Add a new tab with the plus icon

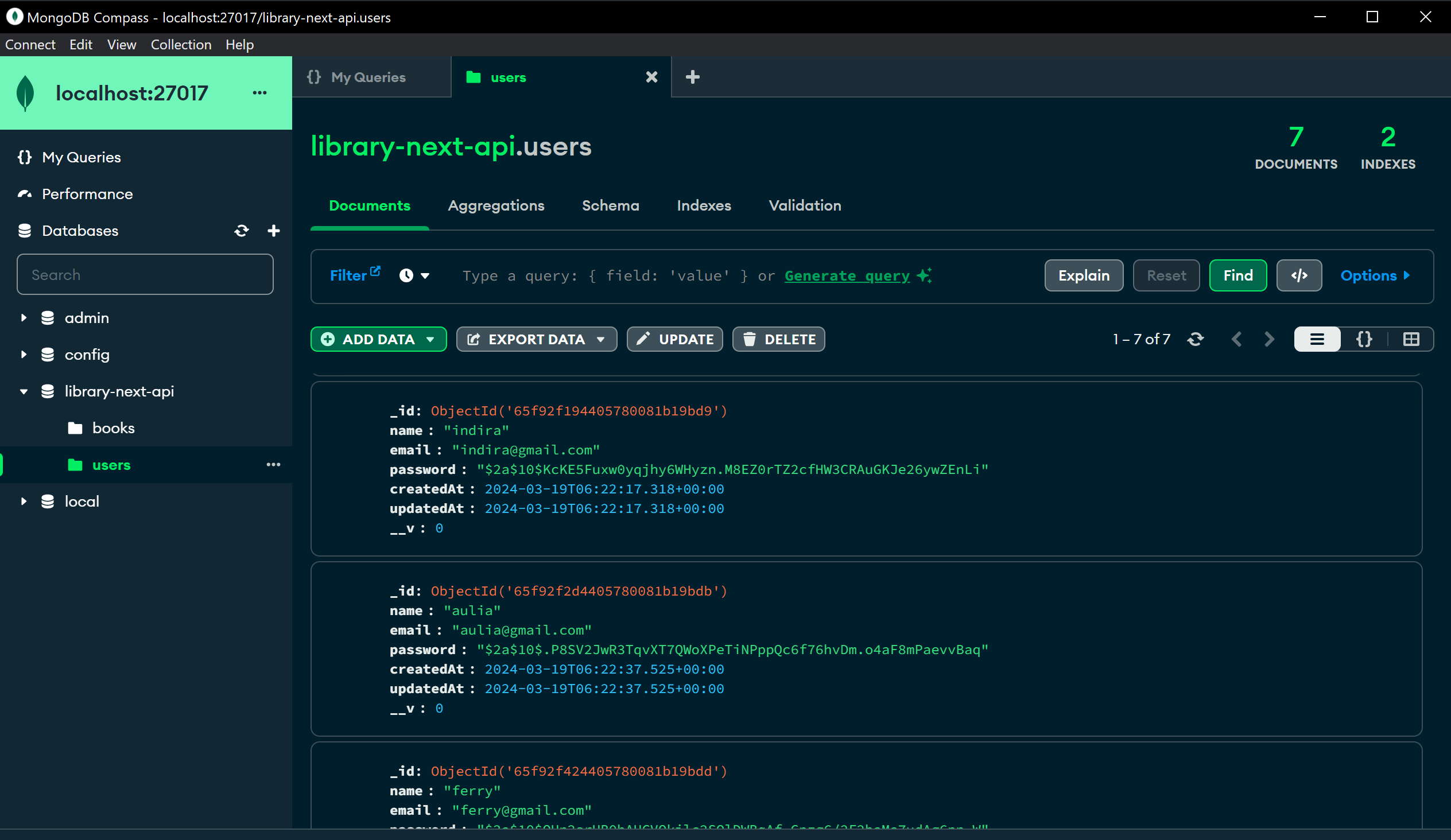693,77
